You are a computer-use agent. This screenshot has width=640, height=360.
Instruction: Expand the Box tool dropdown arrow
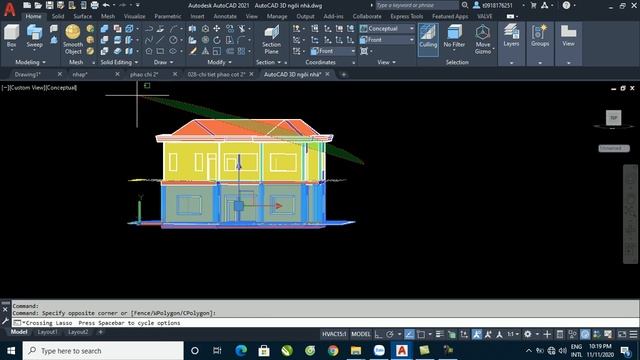coord(11,49)
